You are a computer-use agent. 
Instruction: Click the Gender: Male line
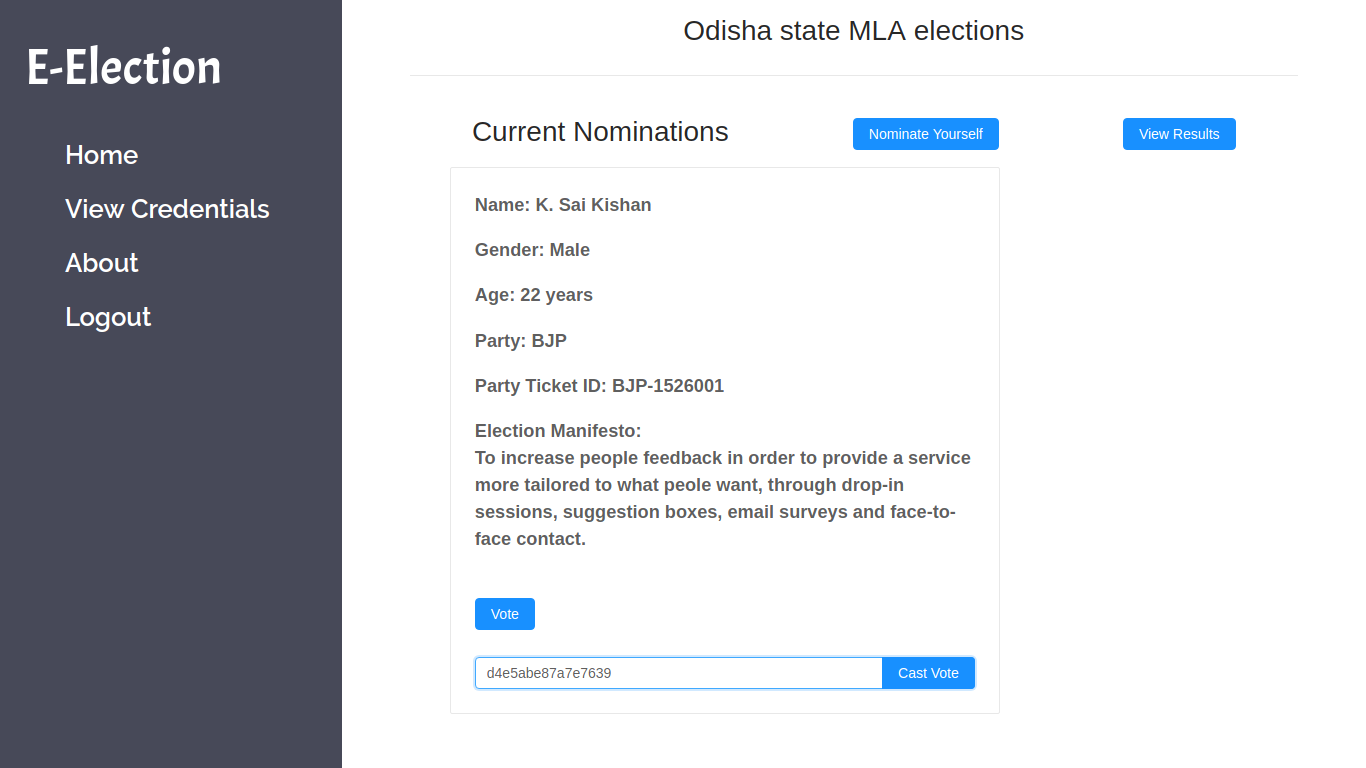tap(532, 250)
